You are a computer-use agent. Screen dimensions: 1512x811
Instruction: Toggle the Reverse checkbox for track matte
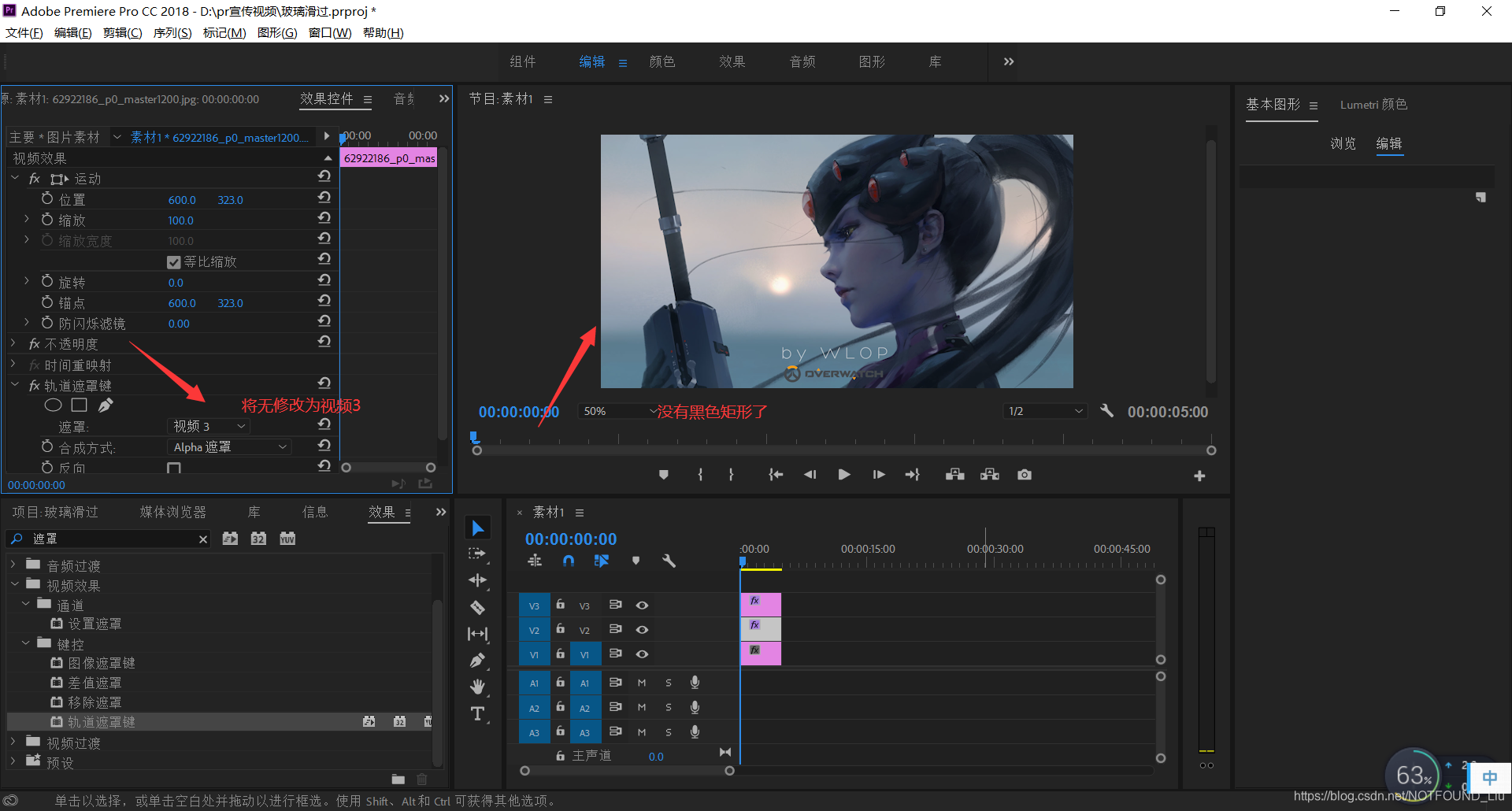pos(174,468)
